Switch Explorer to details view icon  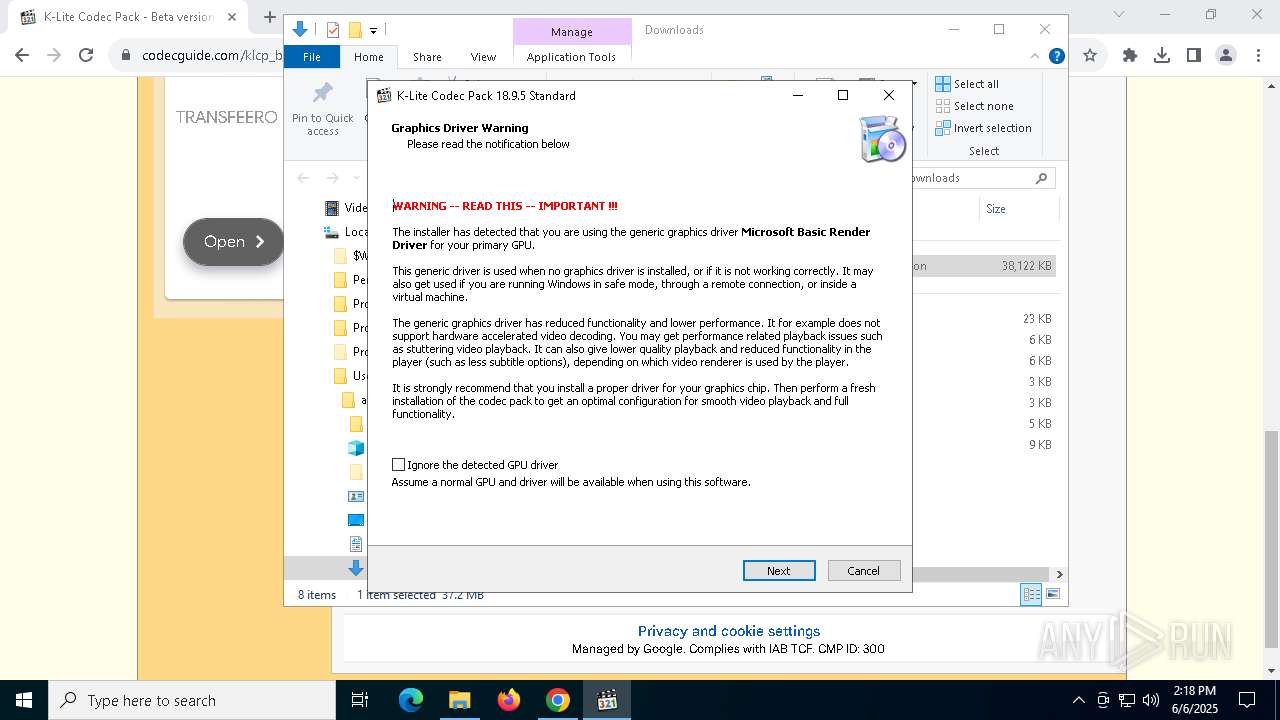coord(1031,595)
